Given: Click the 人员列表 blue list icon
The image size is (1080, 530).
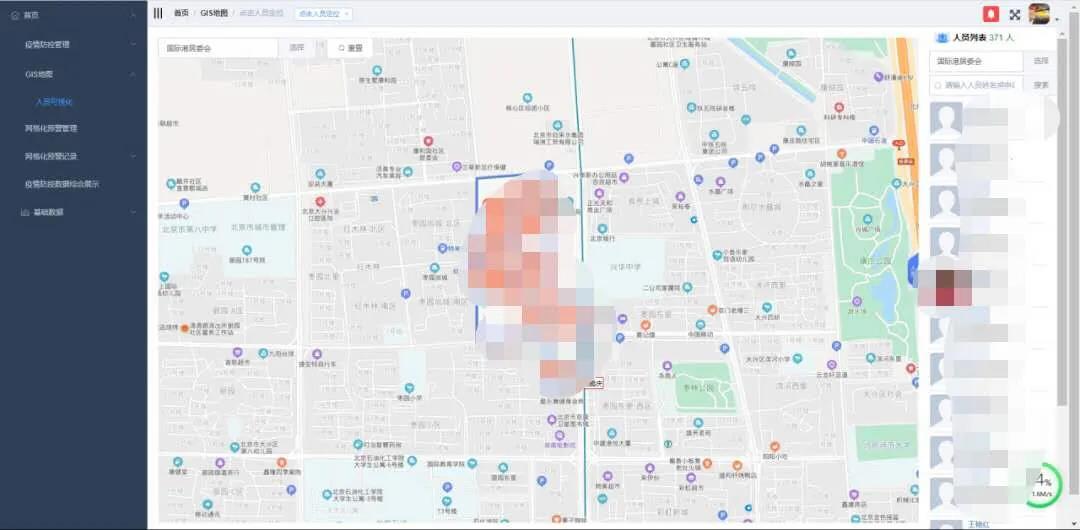Looking at the screenshot, I should [x=941, y=37].
